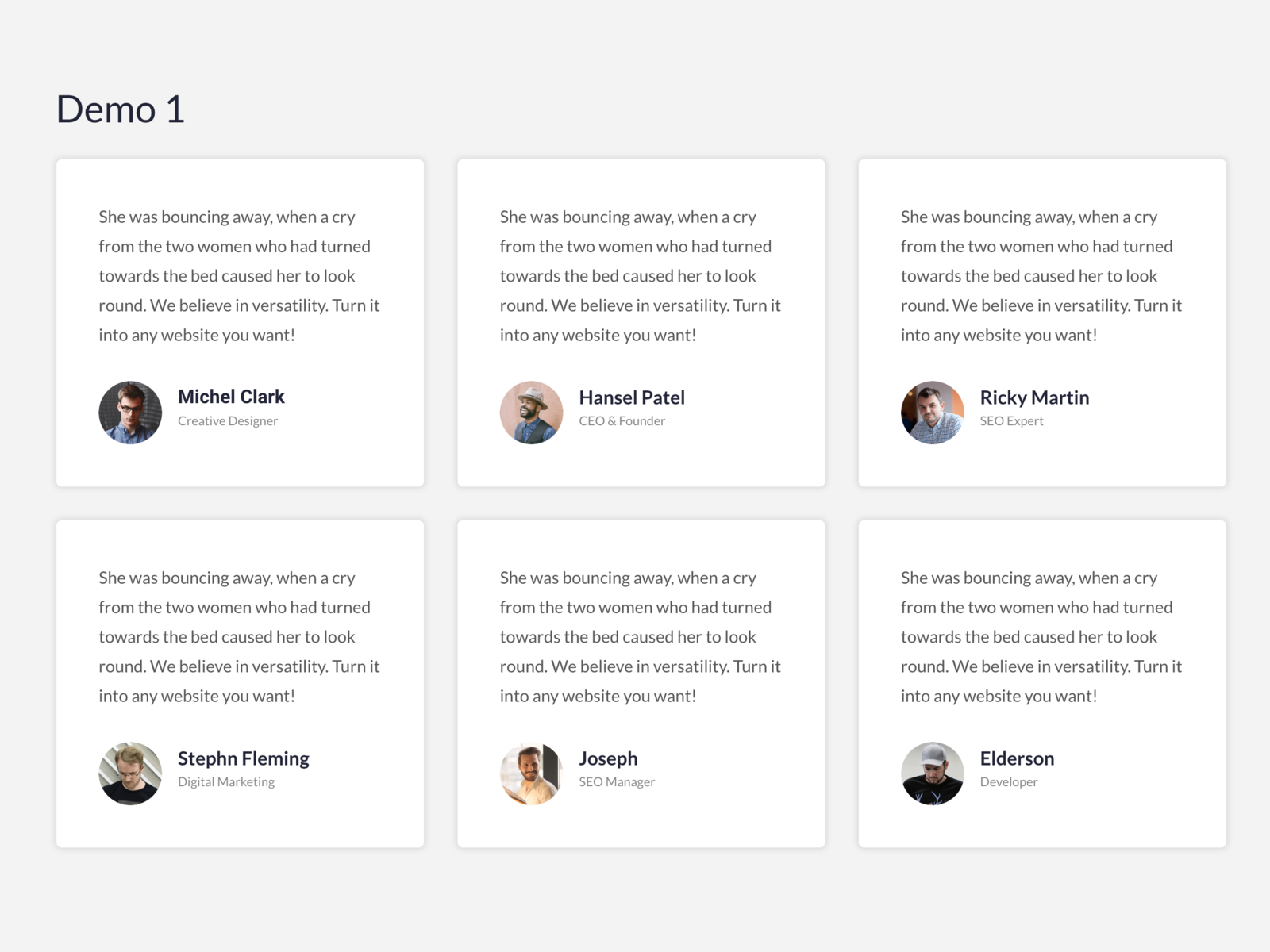Select the Joseph name heading

(608, 759)
